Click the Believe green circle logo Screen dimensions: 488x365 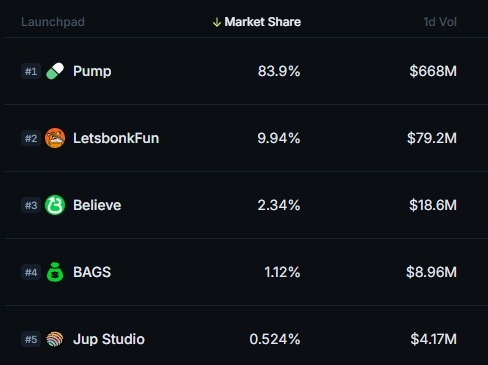tap(55, 205)
